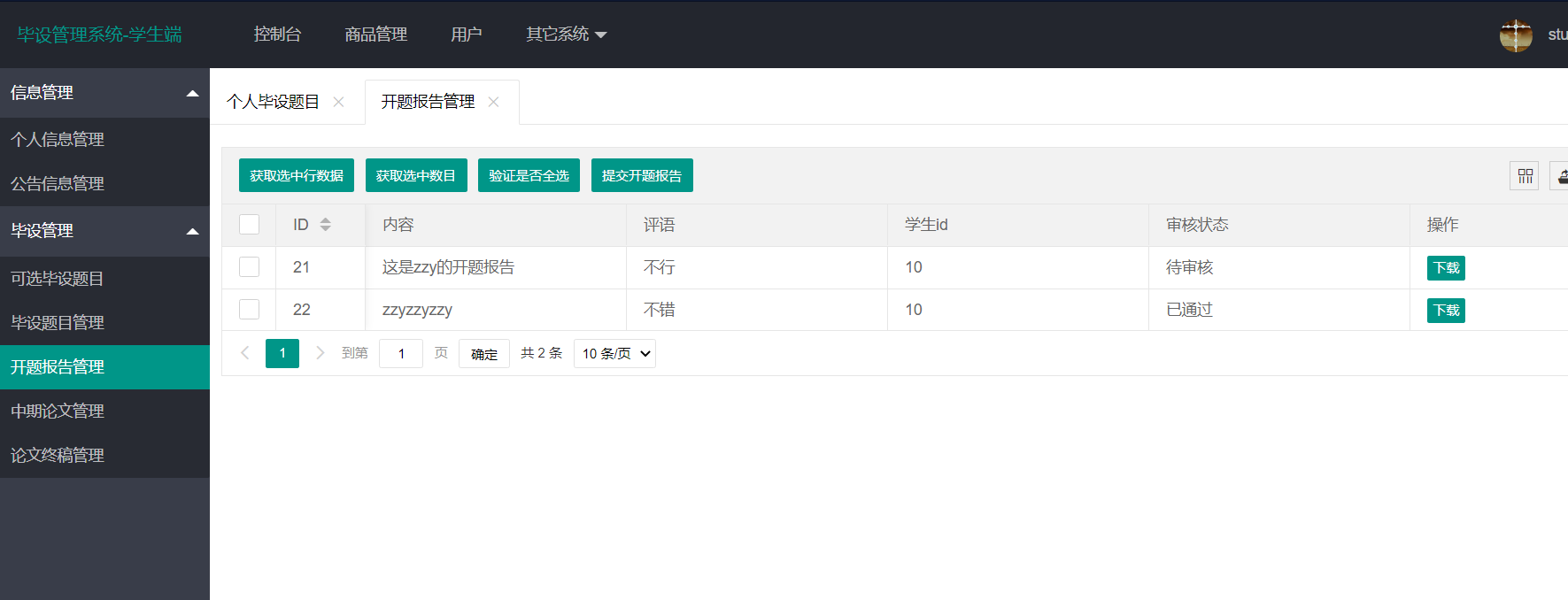Image resolution: width=1568 pixels, height=600 pixels.
Task: Sort the table by the ID column
Action: pyautogui.click(x=325, y=225)
